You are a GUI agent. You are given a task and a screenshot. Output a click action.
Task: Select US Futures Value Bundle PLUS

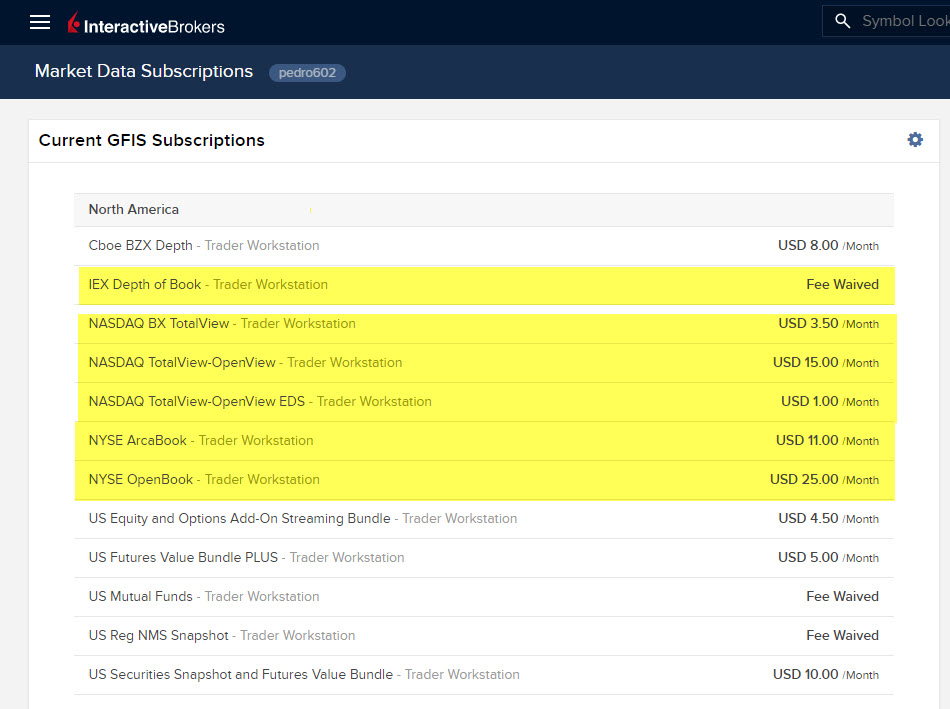coord(483,558)
